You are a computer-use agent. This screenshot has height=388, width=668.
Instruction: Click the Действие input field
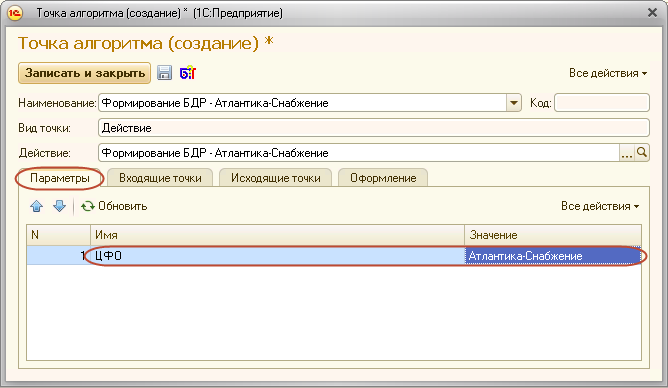coord(359,152)
